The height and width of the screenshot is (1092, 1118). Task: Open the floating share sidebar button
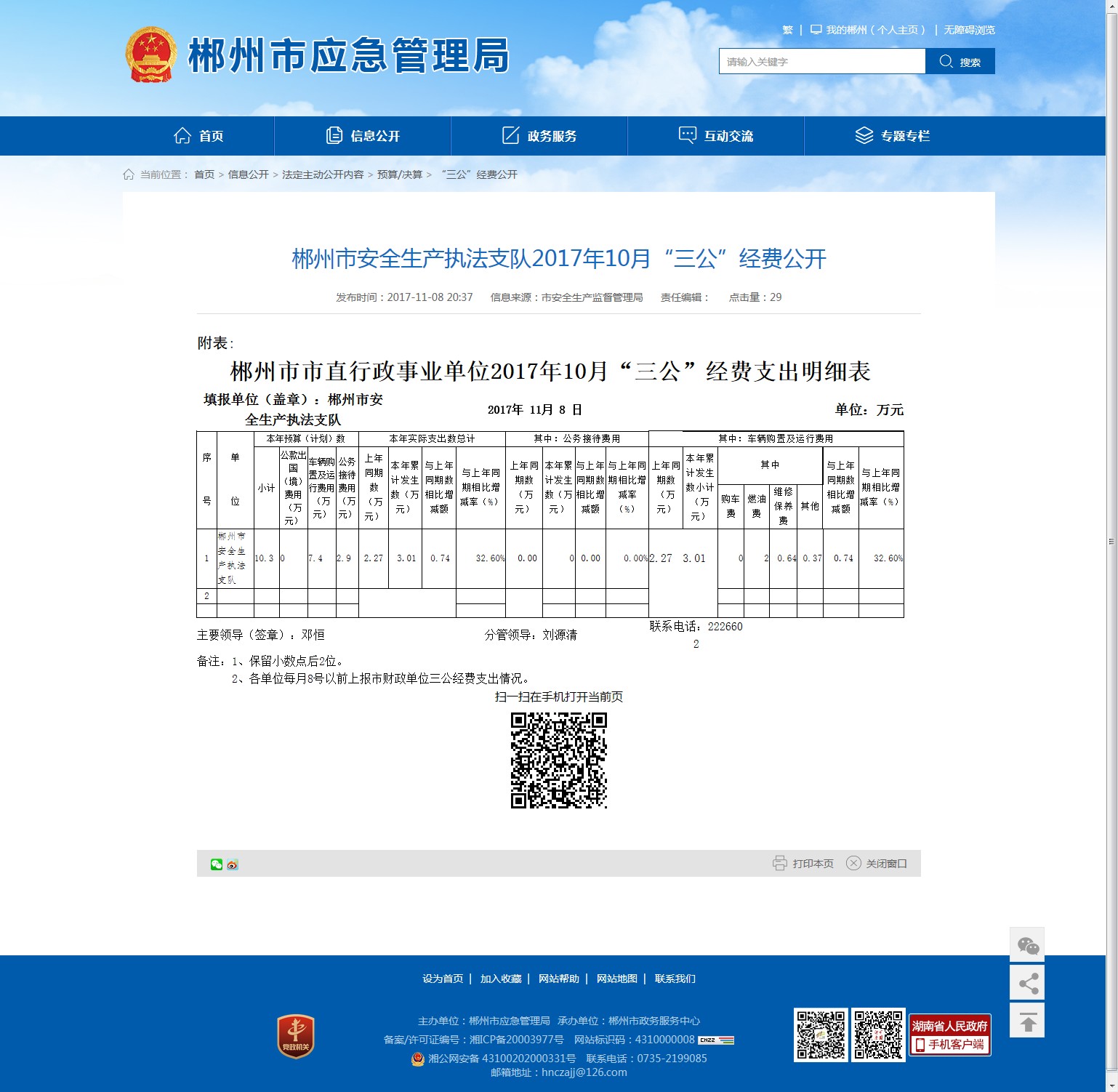click(x=1027, y=983)
